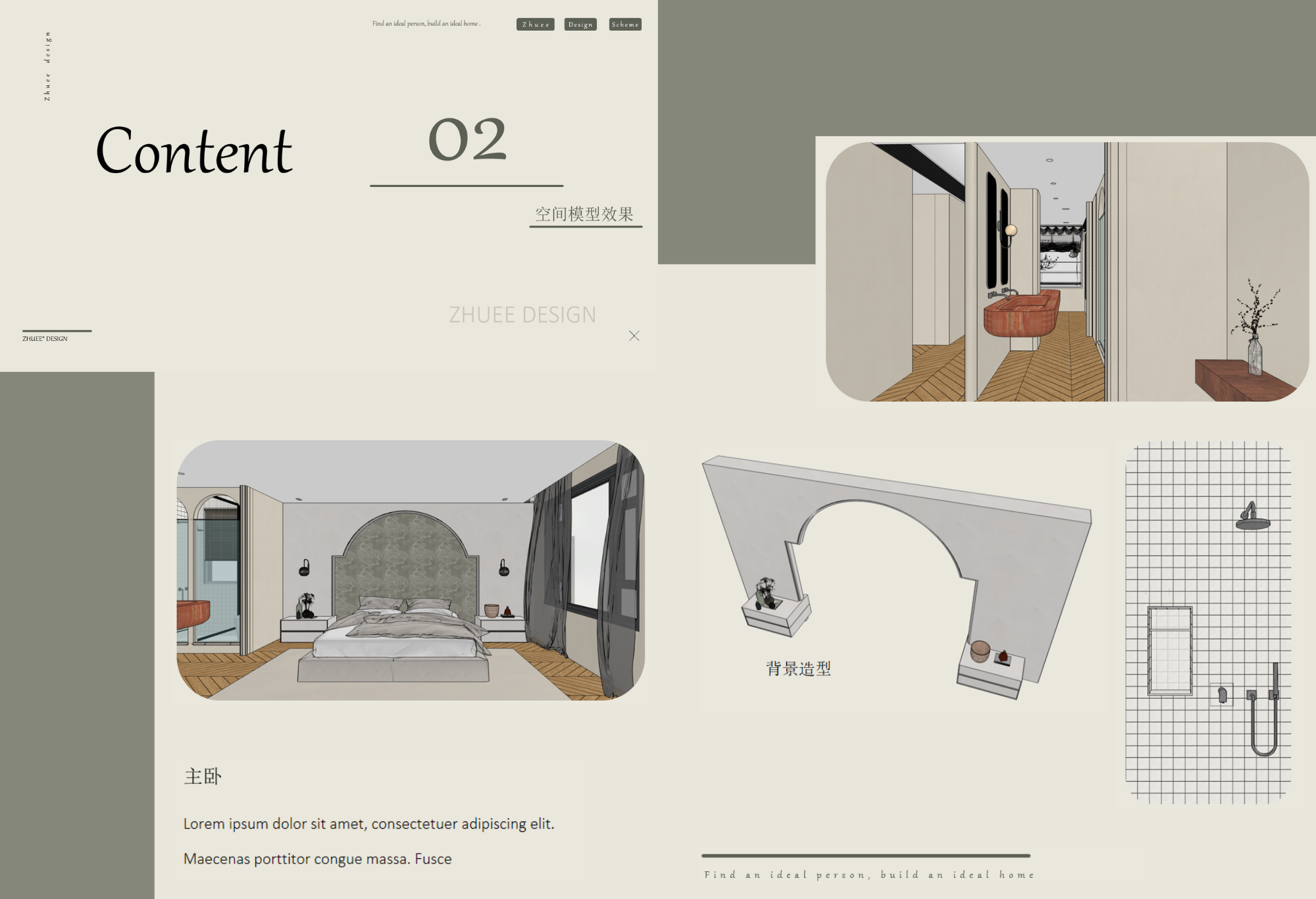Select the 空间模型效果 underlined subtitle
Image resolution: width=1316 pixels, height=899 pixels.
coord(584,215)
